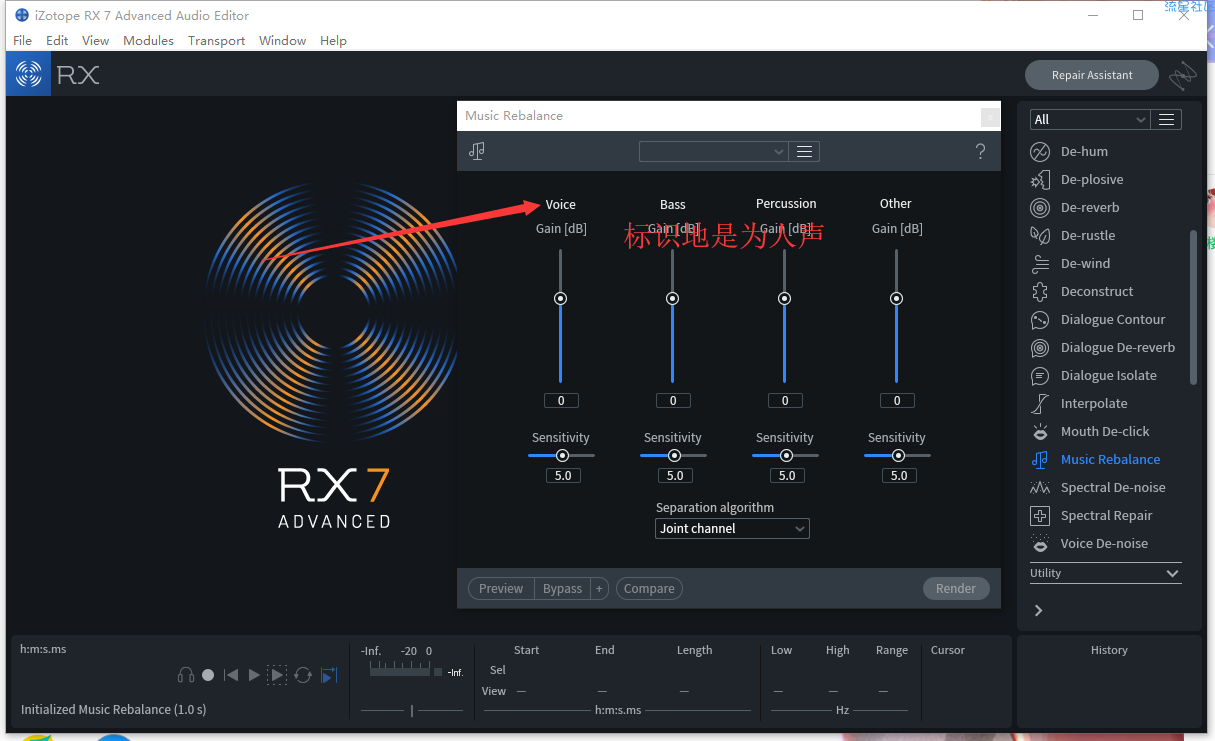Rewind to the start of the file

[x=231, y=675]
